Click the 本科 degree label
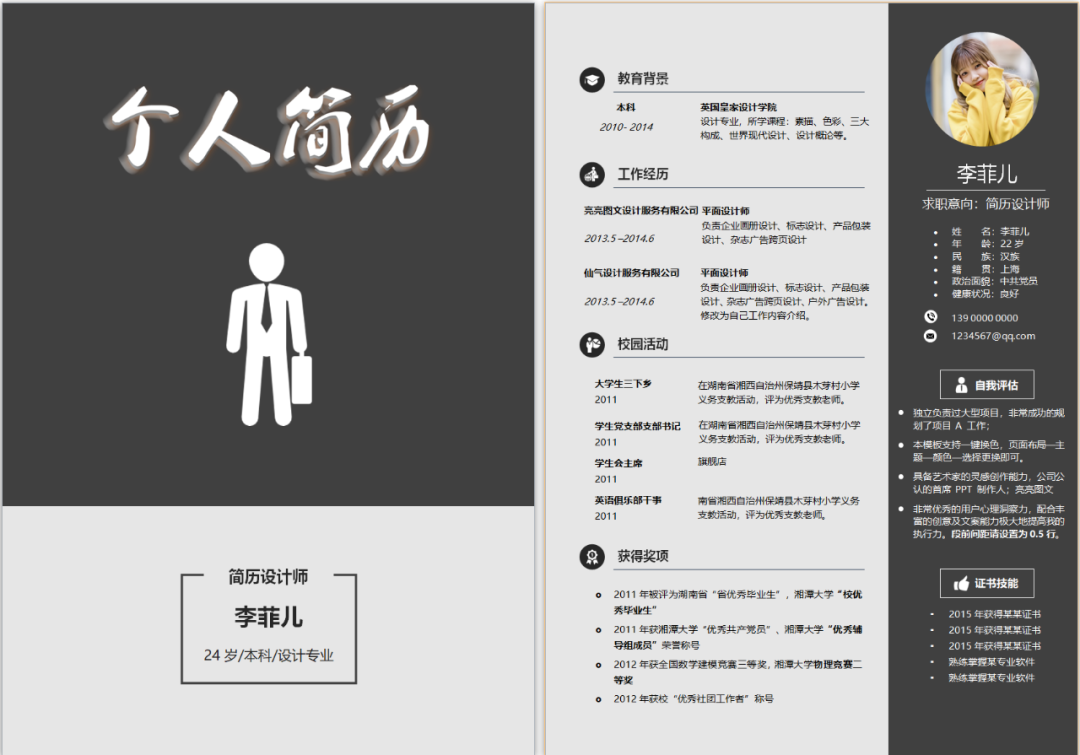 point(626,107)
